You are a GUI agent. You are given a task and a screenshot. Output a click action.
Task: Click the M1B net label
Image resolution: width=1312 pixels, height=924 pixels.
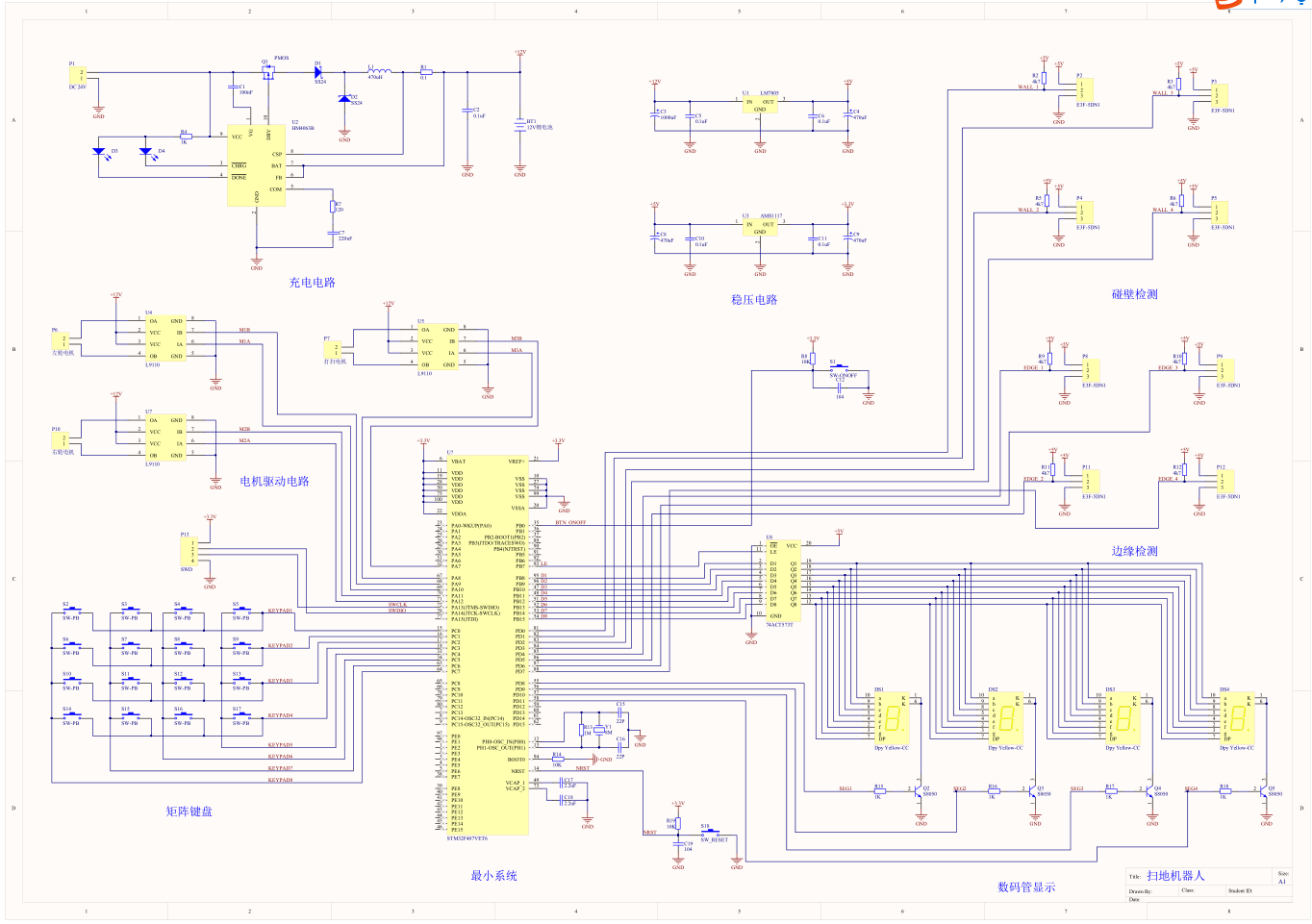pyautogui.click(x=244, y=329)
